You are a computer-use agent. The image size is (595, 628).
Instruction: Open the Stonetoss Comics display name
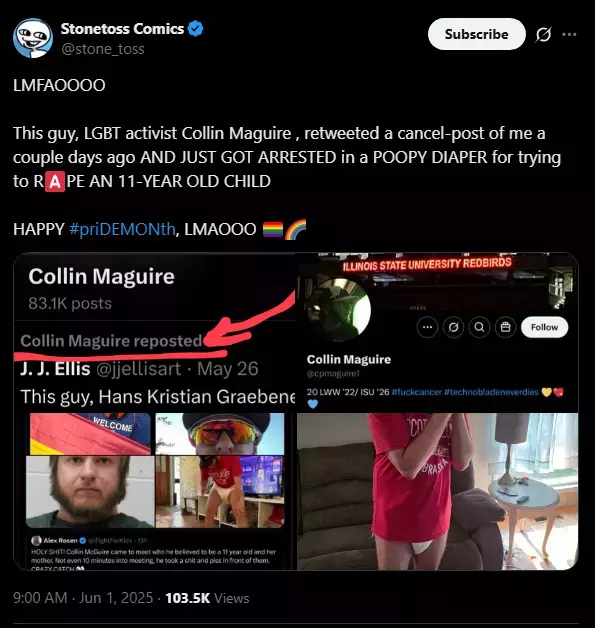click(x=122, y=29)
